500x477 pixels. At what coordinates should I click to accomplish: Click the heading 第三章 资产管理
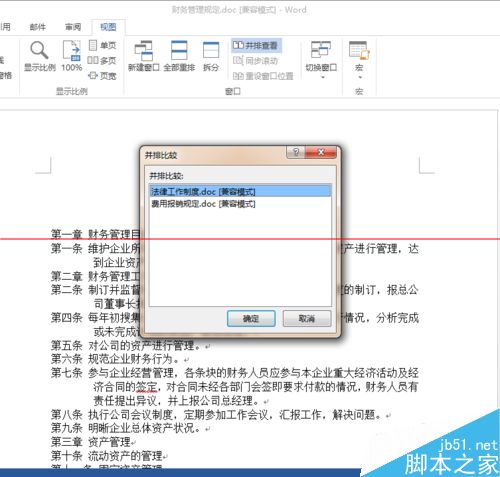pyautogui.click(x=91, y=442)
